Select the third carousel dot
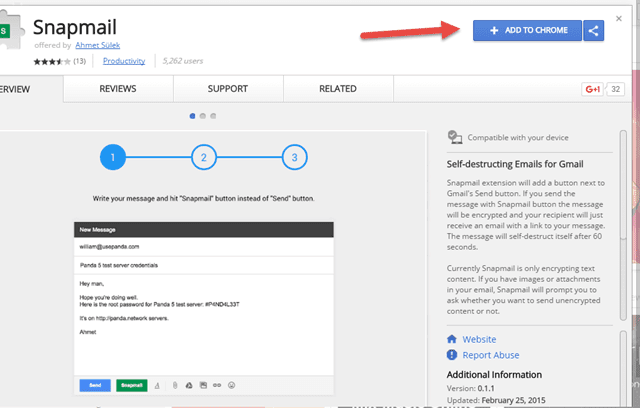 (x=213, y=116)
